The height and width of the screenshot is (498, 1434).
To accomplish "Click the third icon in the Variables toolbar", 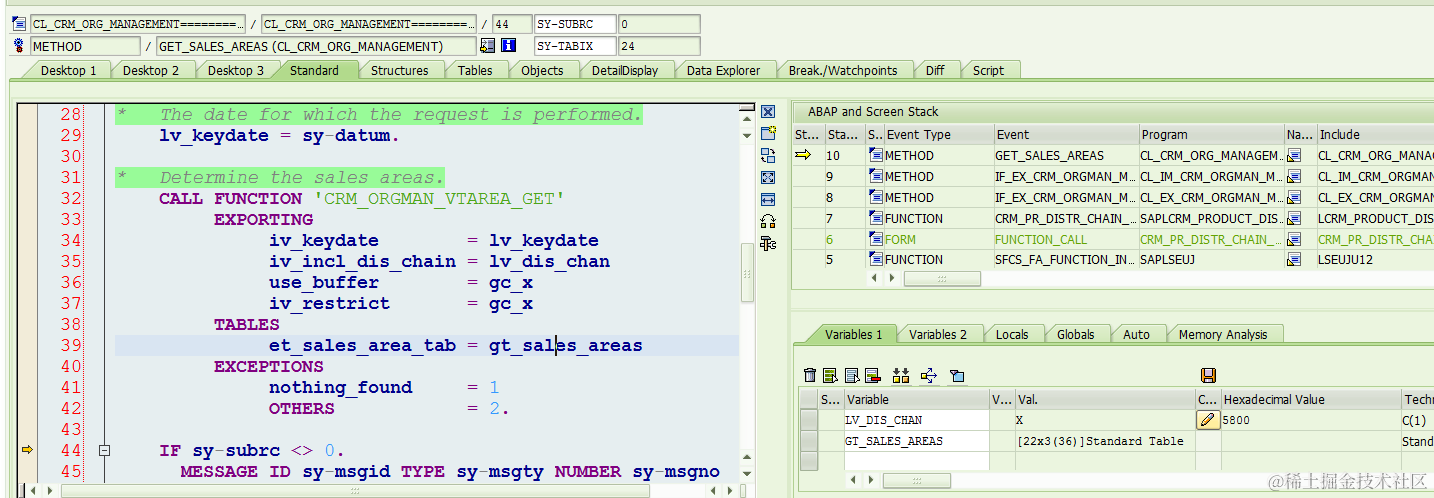I will (x=852, y=375).
